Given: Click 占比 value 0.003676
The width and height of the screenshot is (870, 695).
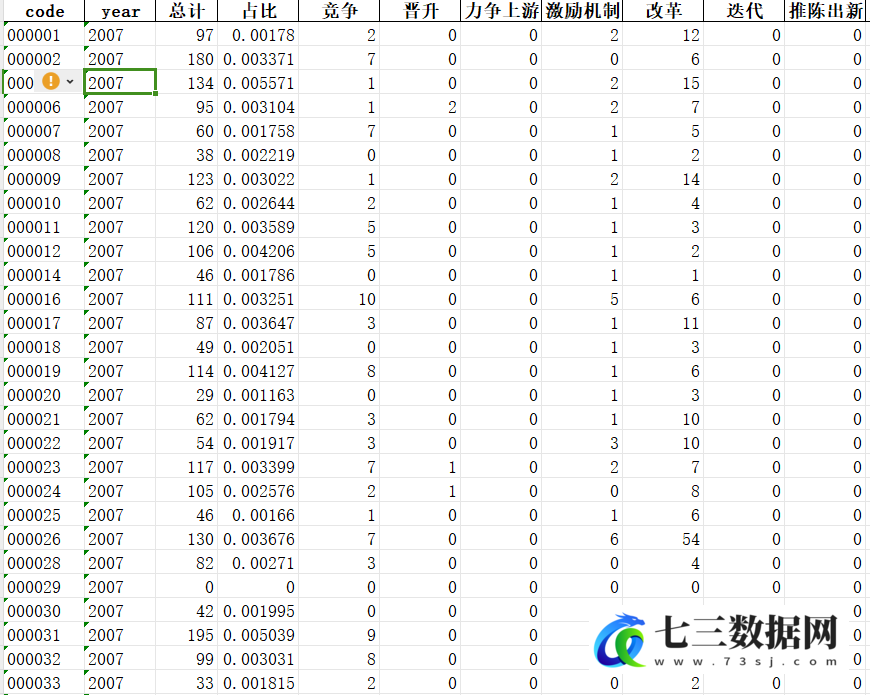Looking at the screenshot, I should point(258,539).
